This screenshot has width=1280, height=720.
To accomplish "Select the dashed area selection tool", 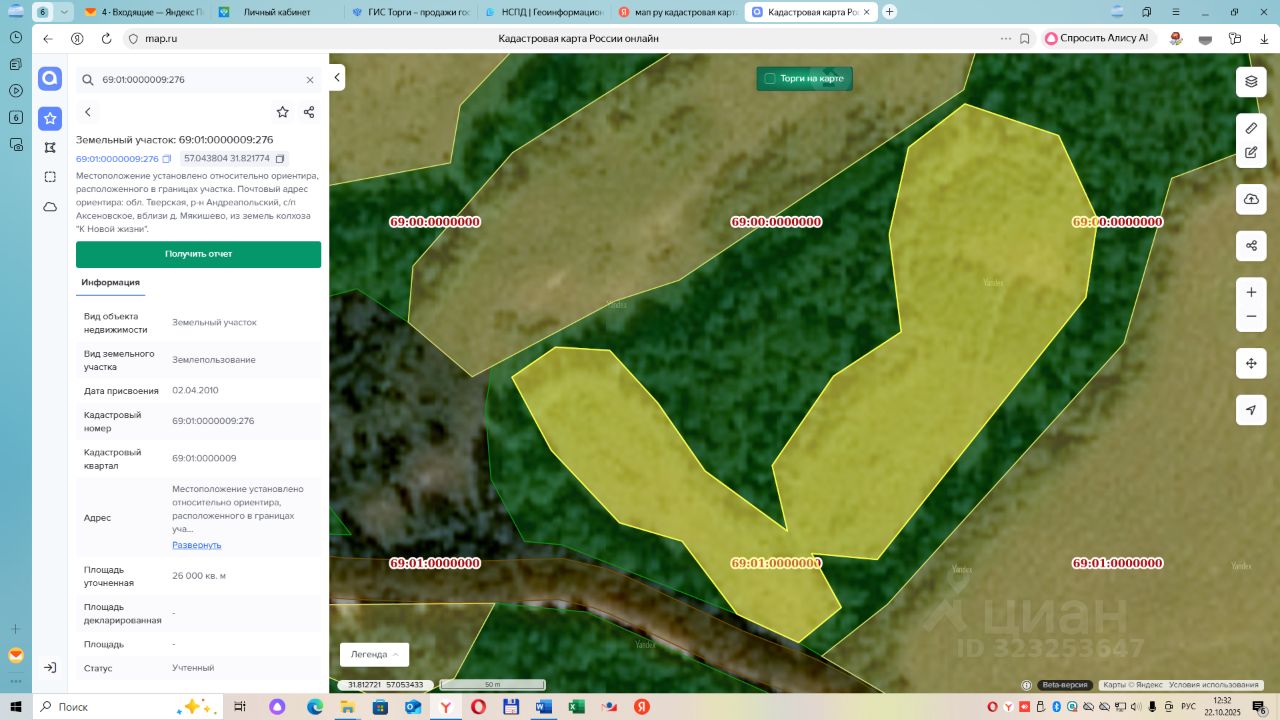I will (50, 177).
